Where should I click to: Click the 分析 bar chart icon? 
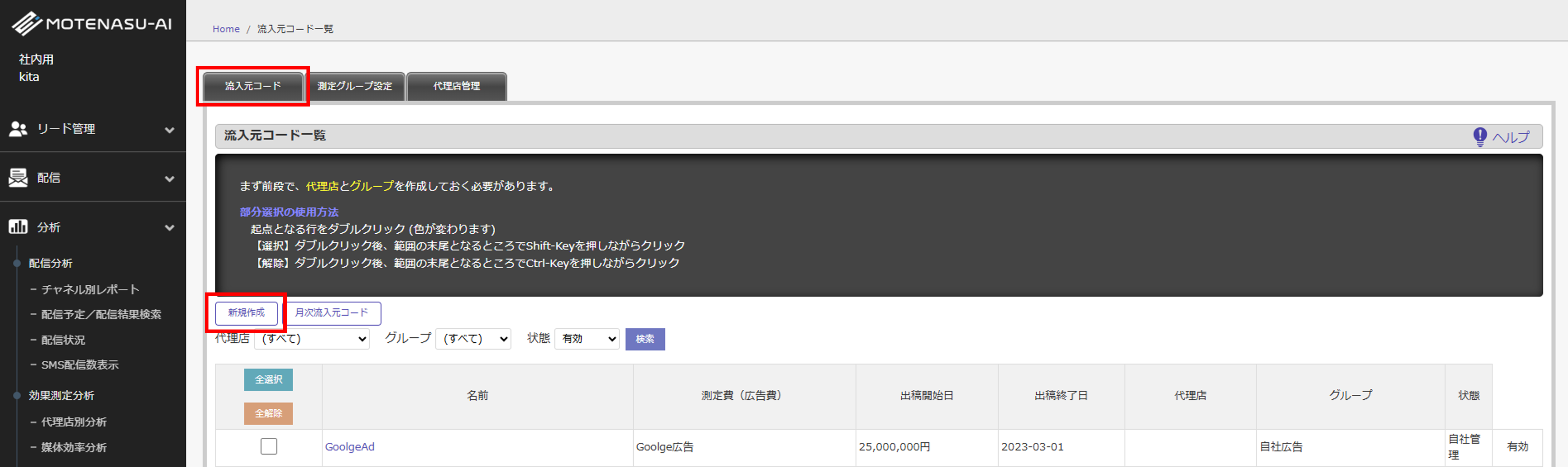[x=18, y=227]
